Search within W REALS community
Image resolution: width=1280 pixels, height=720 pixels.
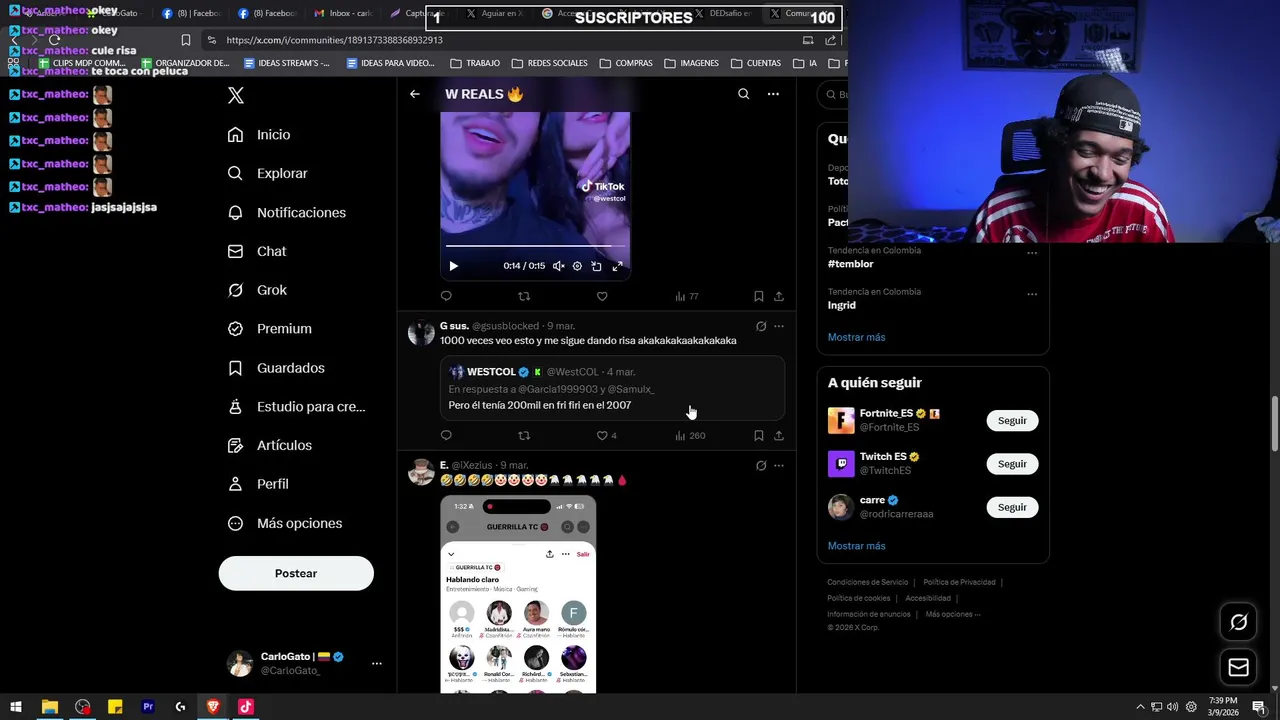[743, 94]
